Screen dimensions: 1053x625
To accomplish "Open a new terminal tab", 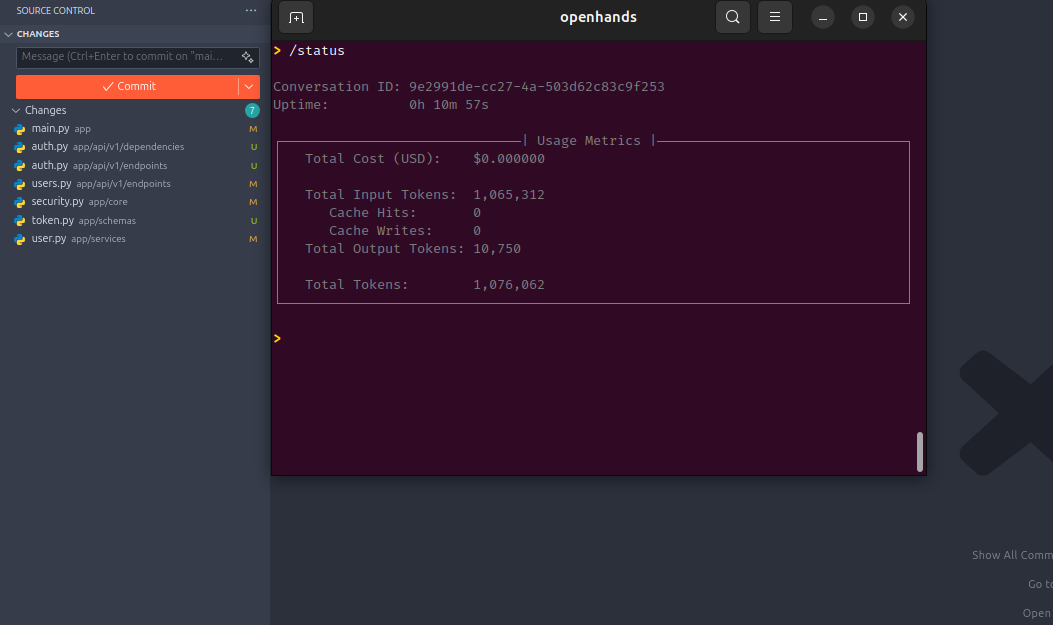I will (295, 17).
